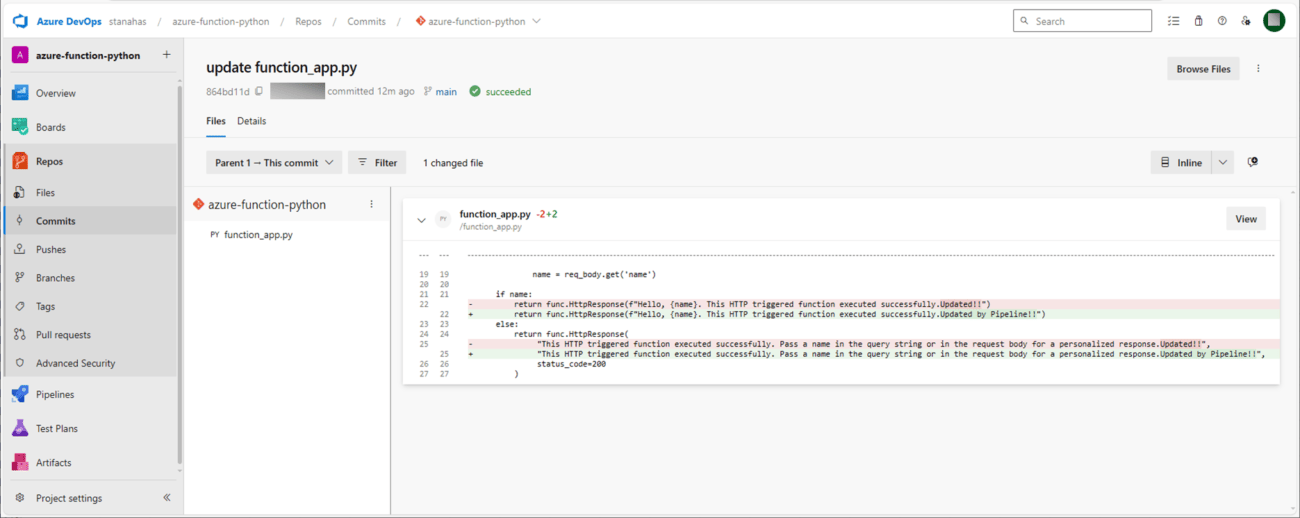
Task: Expand the Inline view mode arrow
Action: click(1222, 162)
